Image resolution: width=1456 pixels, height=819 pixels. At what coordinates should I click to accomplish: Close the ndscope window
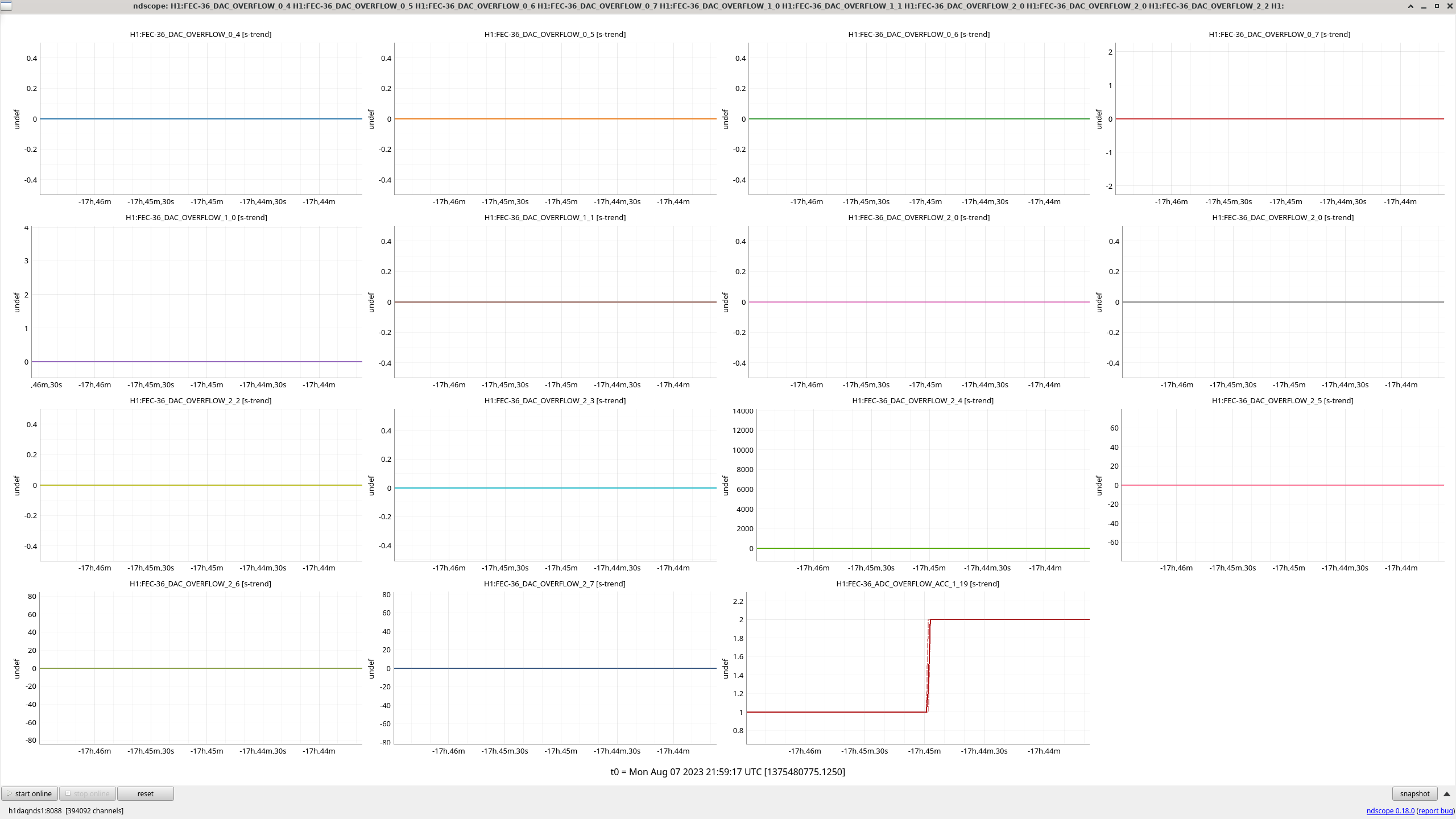click(1449, 6)
